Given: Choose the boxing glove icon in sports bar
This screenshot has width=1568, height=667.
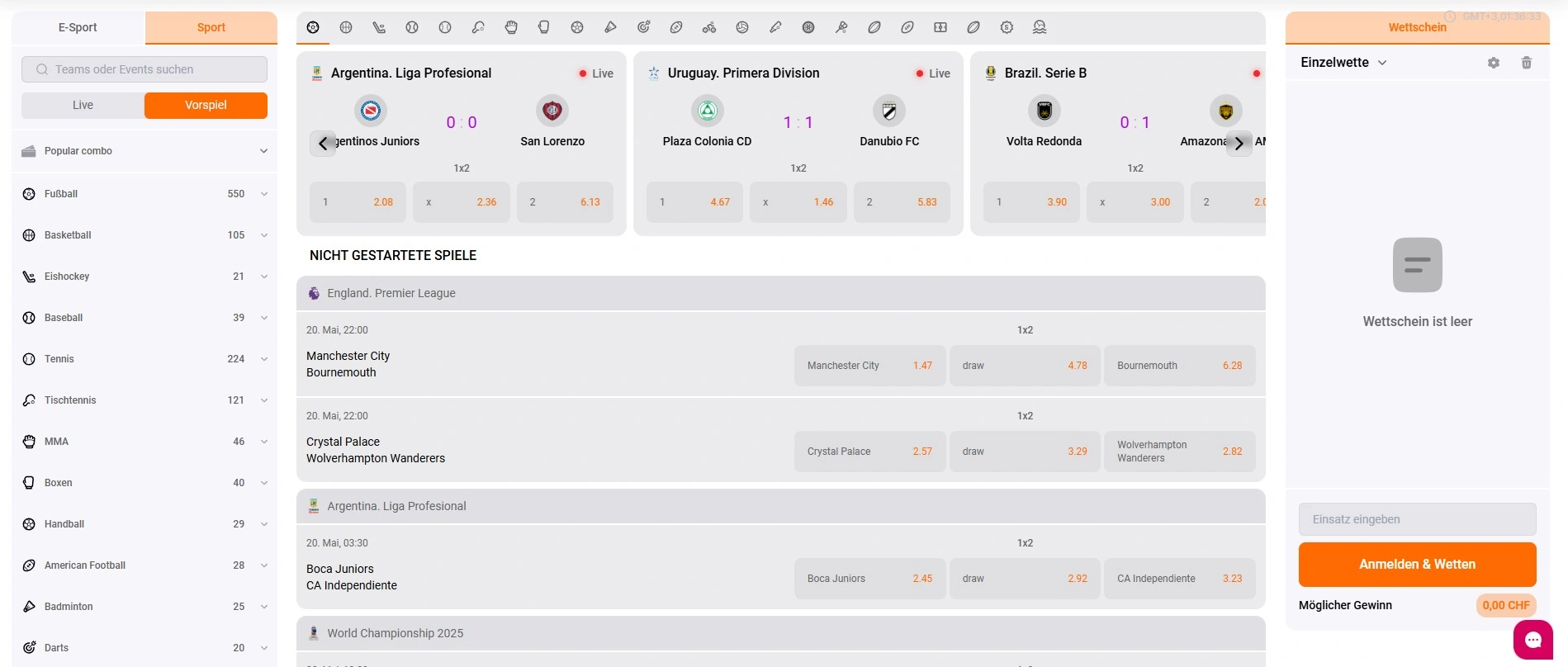Looking at the screenshot, I should tap(544, 27).
